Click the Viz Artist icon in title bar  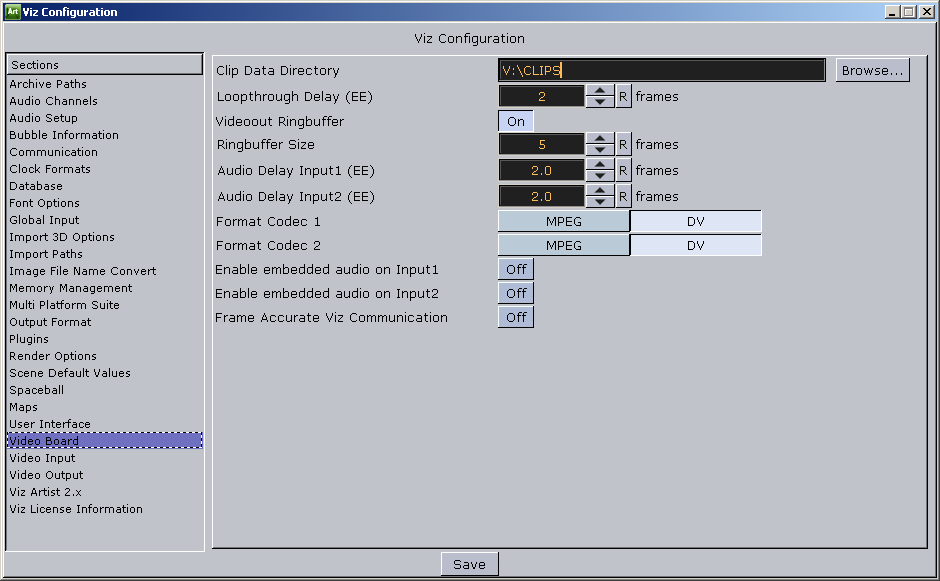(12, 12)
